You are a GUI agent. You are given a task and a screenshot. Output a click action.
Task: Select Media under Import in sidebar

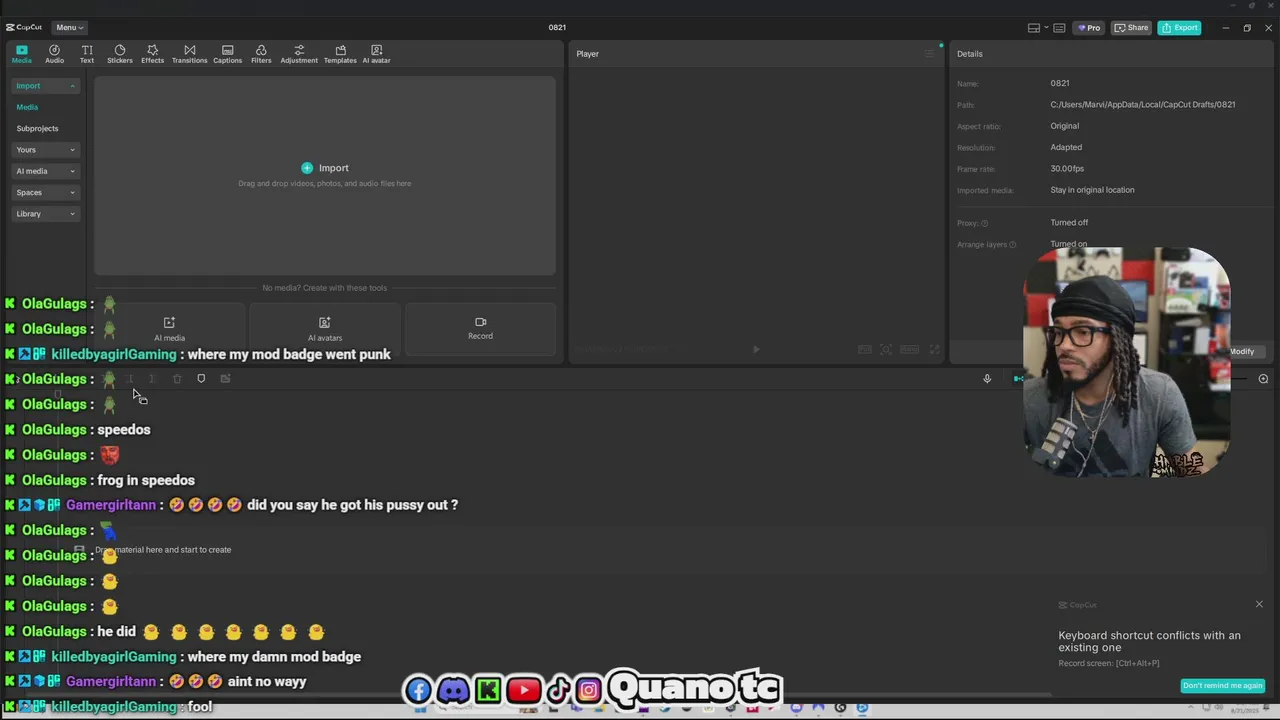click(27, 107)
